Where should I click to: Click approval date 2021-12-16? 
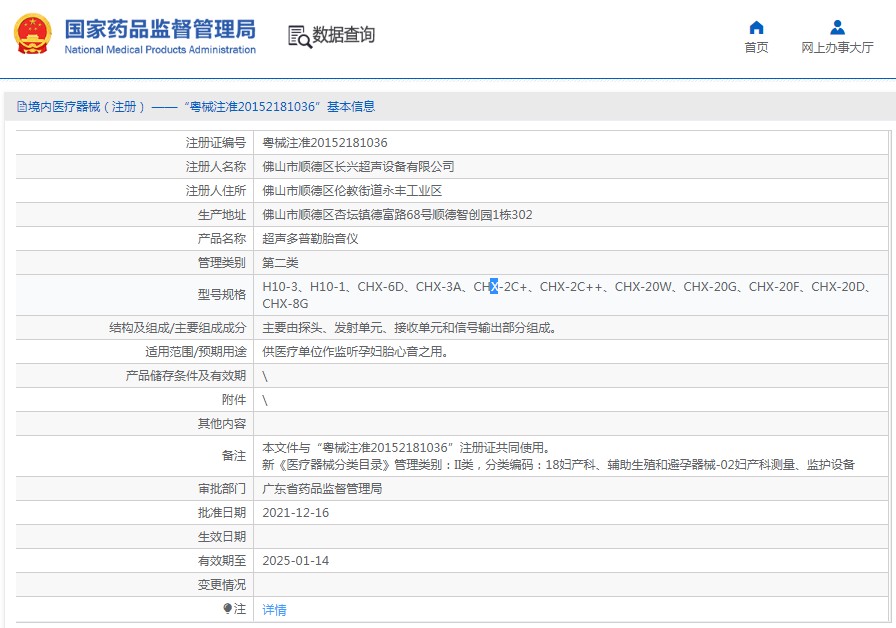coord(295,513)
